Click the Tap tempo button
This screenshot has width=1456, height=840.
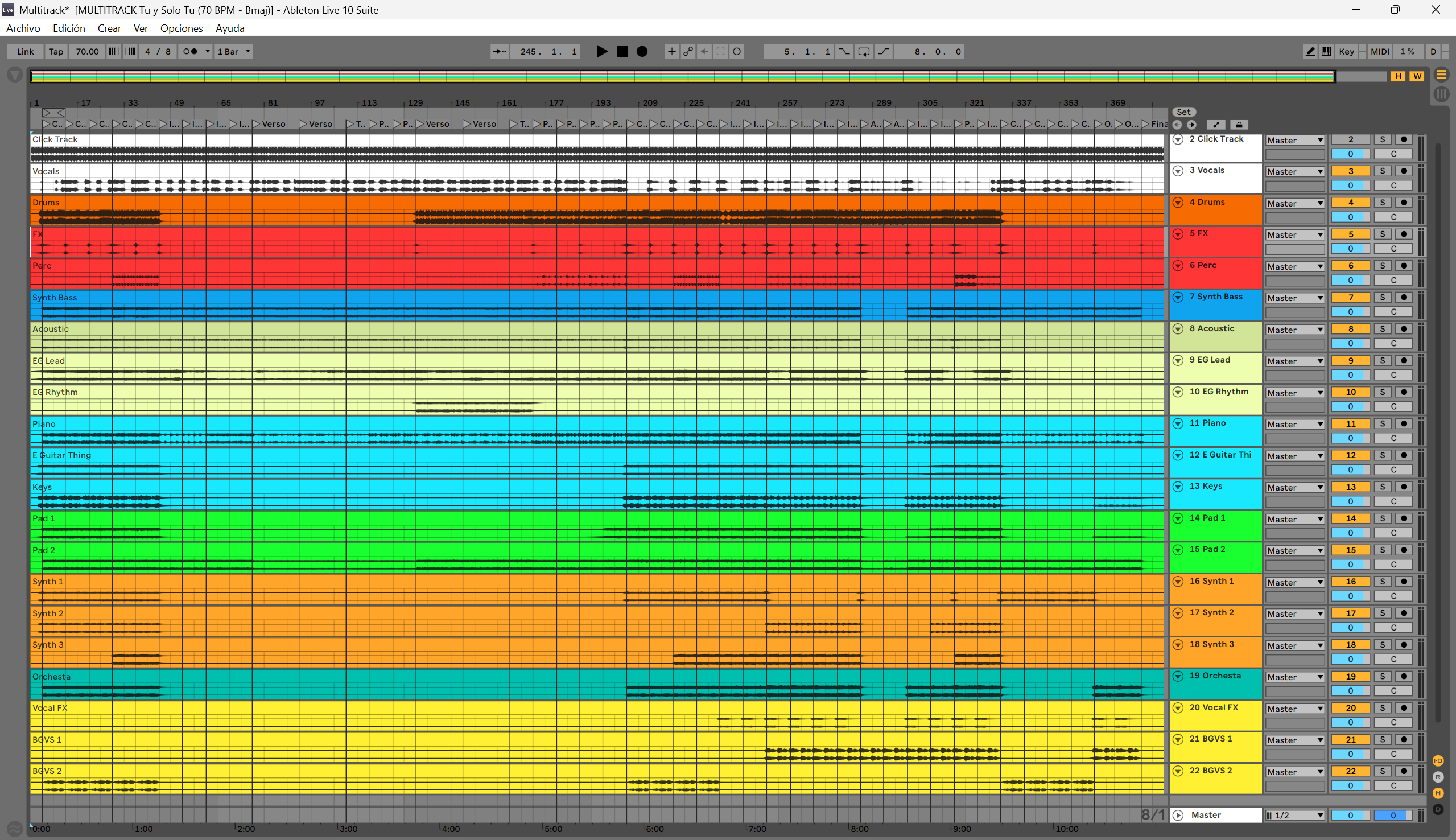pos(56,51)
